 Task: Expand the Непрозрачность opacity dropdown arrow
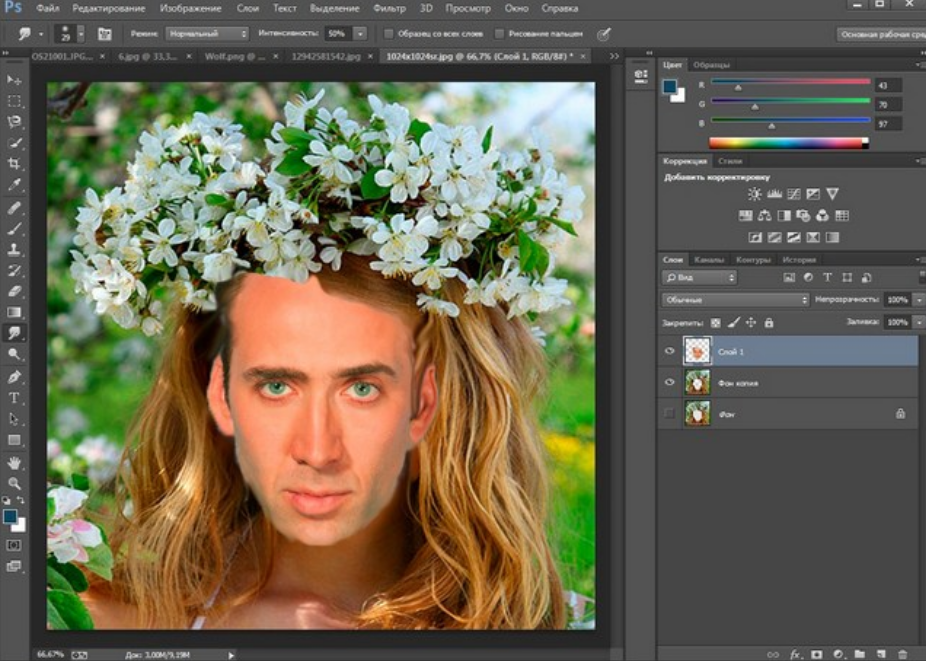[x=918, y=300]
